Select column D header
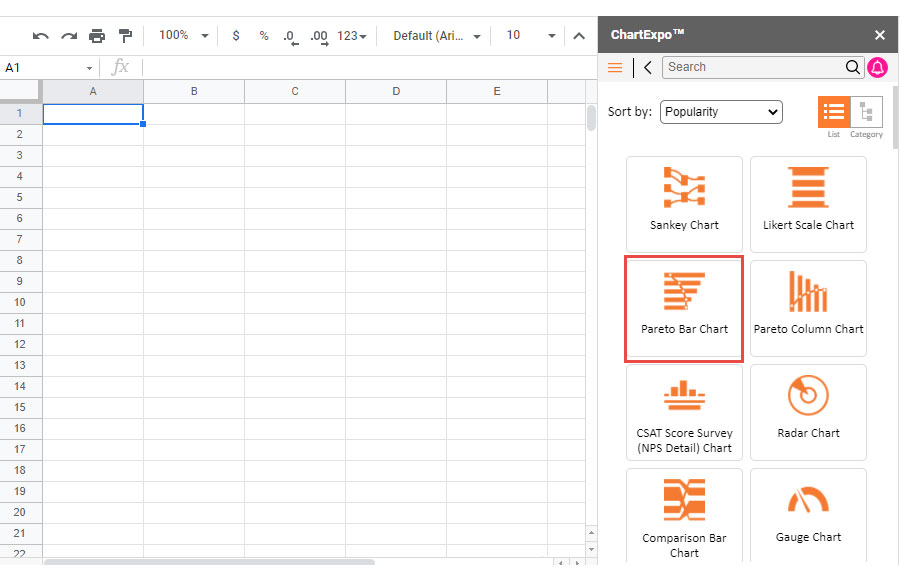The image size is (900, 574). [x=396, y=91]
